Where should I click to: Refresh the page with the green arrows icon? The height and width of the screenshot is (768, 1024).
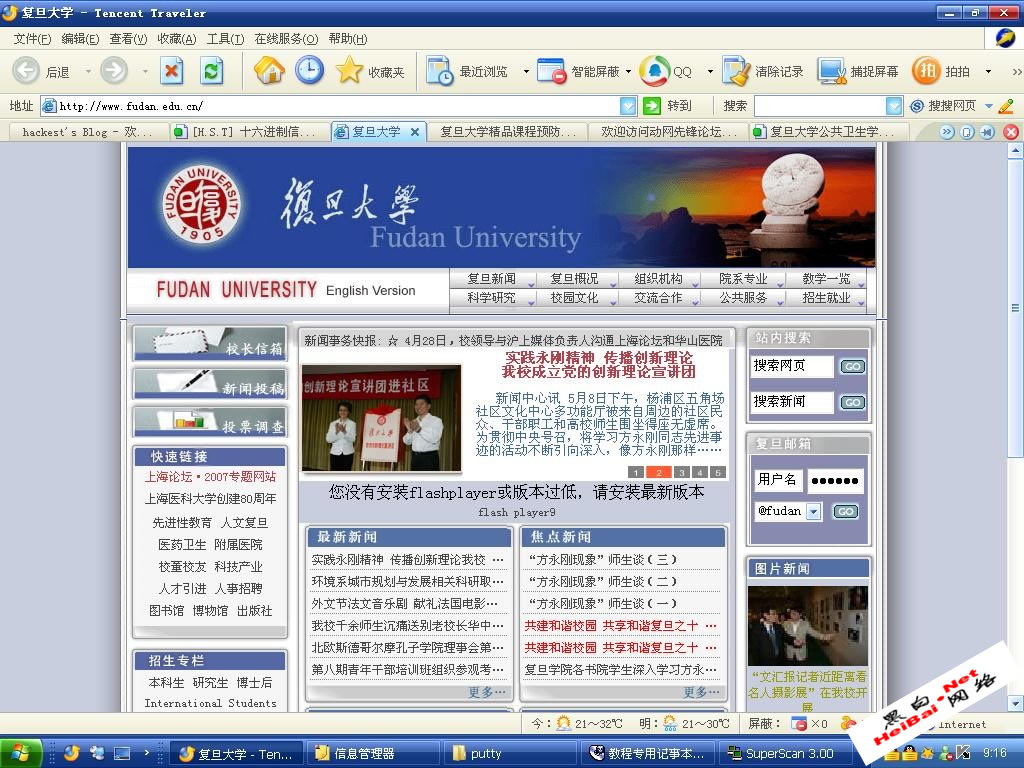[x=211, y=71]
